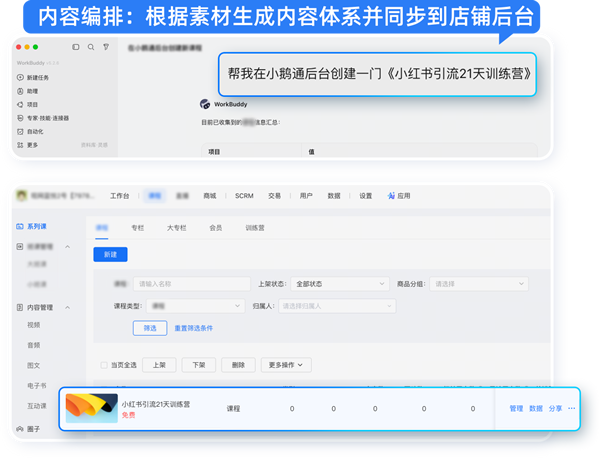The width and height of the screenshot is (600, 458).
Task: Switch to the 训练营 tab
Action: click(x=255, y=228)
